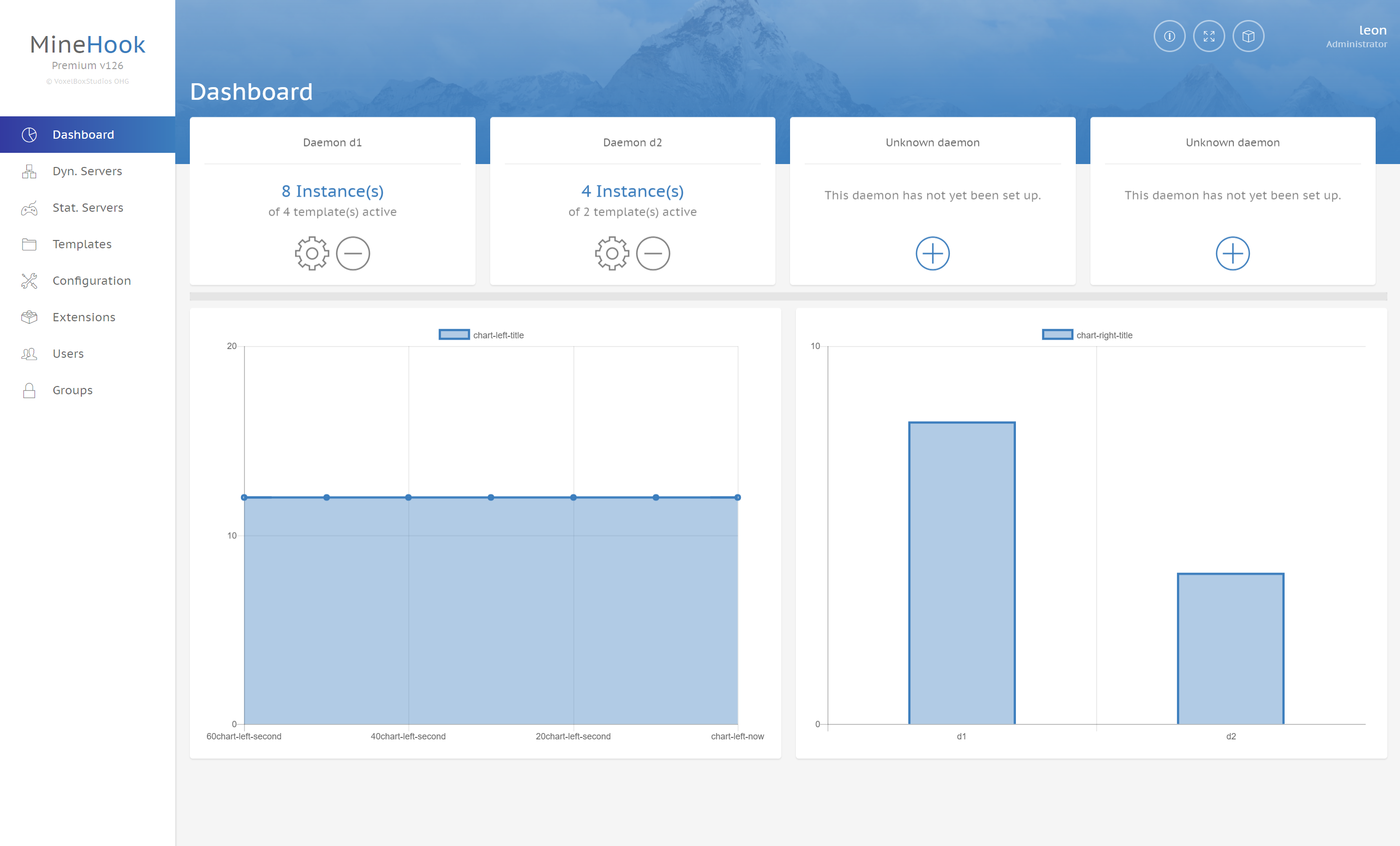Click the MineHook logo link
Screen dimensions: 1400x846
88,45
